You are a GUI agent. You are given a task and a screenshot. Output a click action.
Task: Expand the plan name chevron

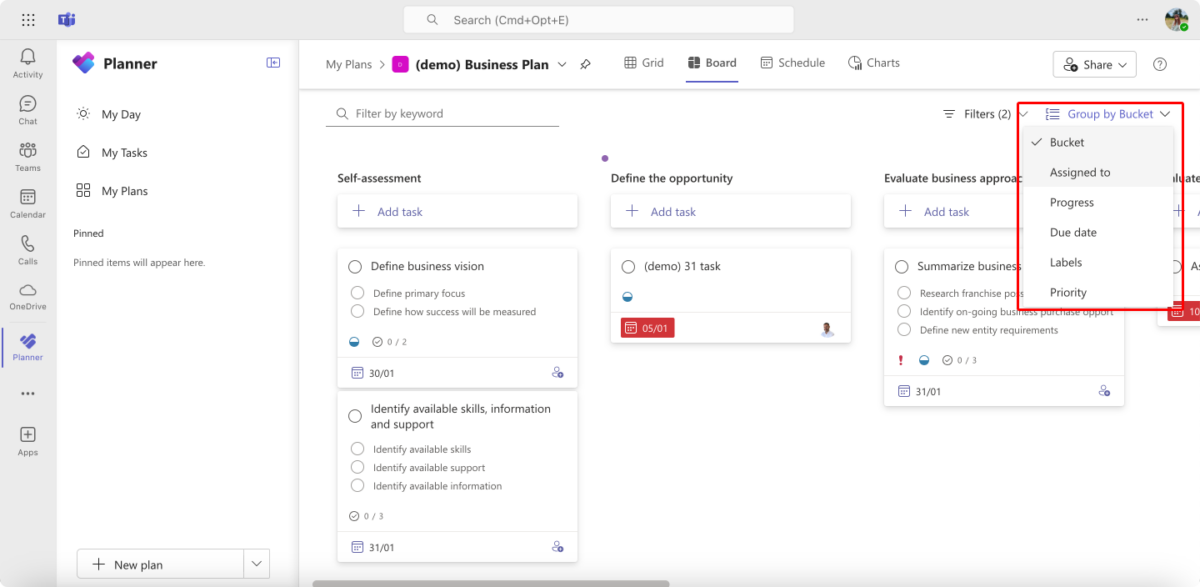coord(564,63)
